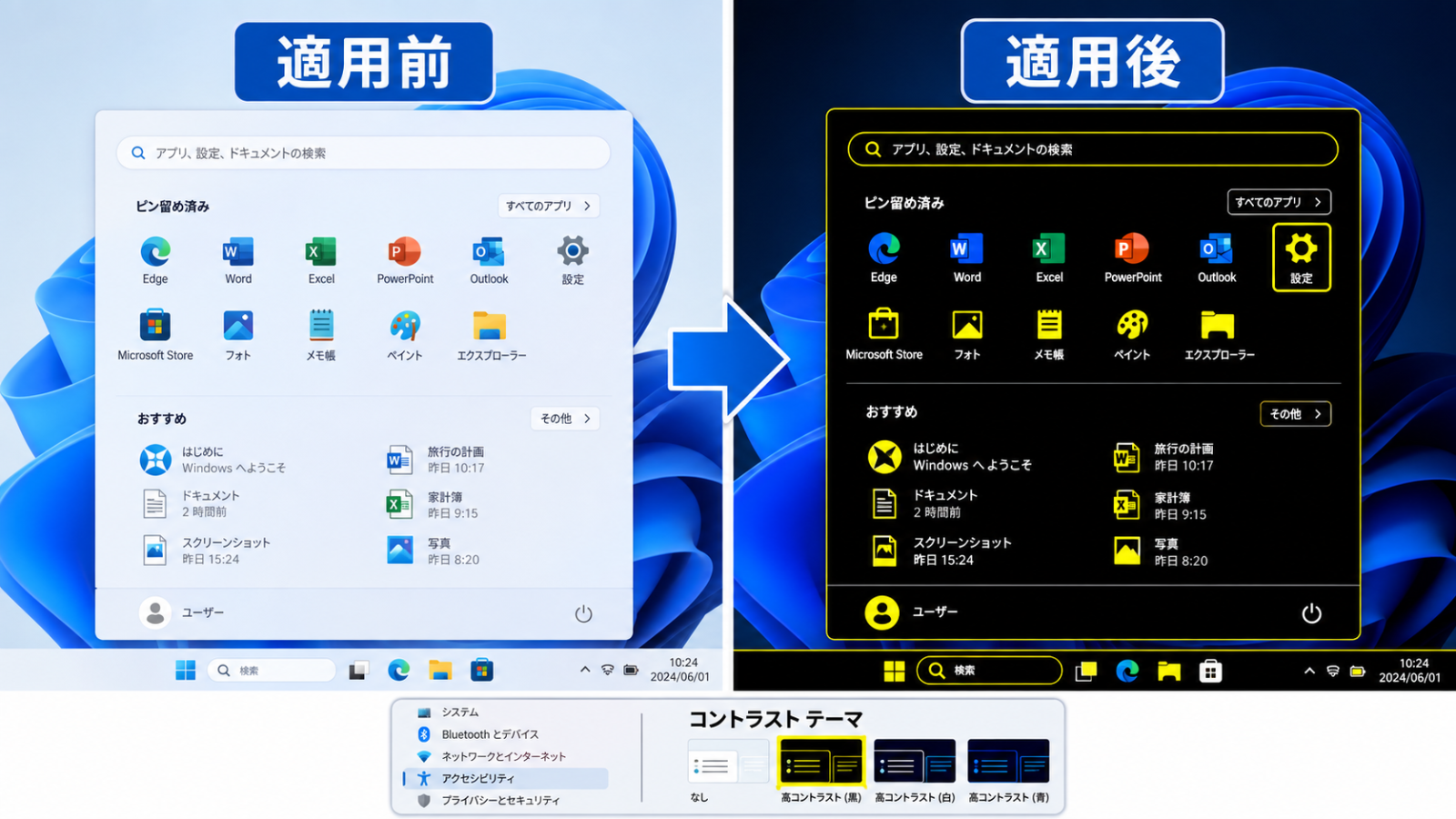Open Outlook in the high-contrast Start menu
Image resolution: width=1456 pixels, height=819 pixels.
point(1217,258)
